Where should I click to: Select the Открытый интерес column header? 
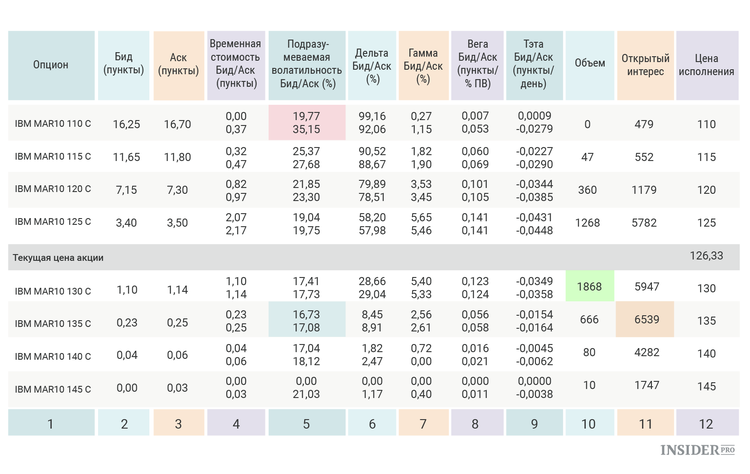645,66
